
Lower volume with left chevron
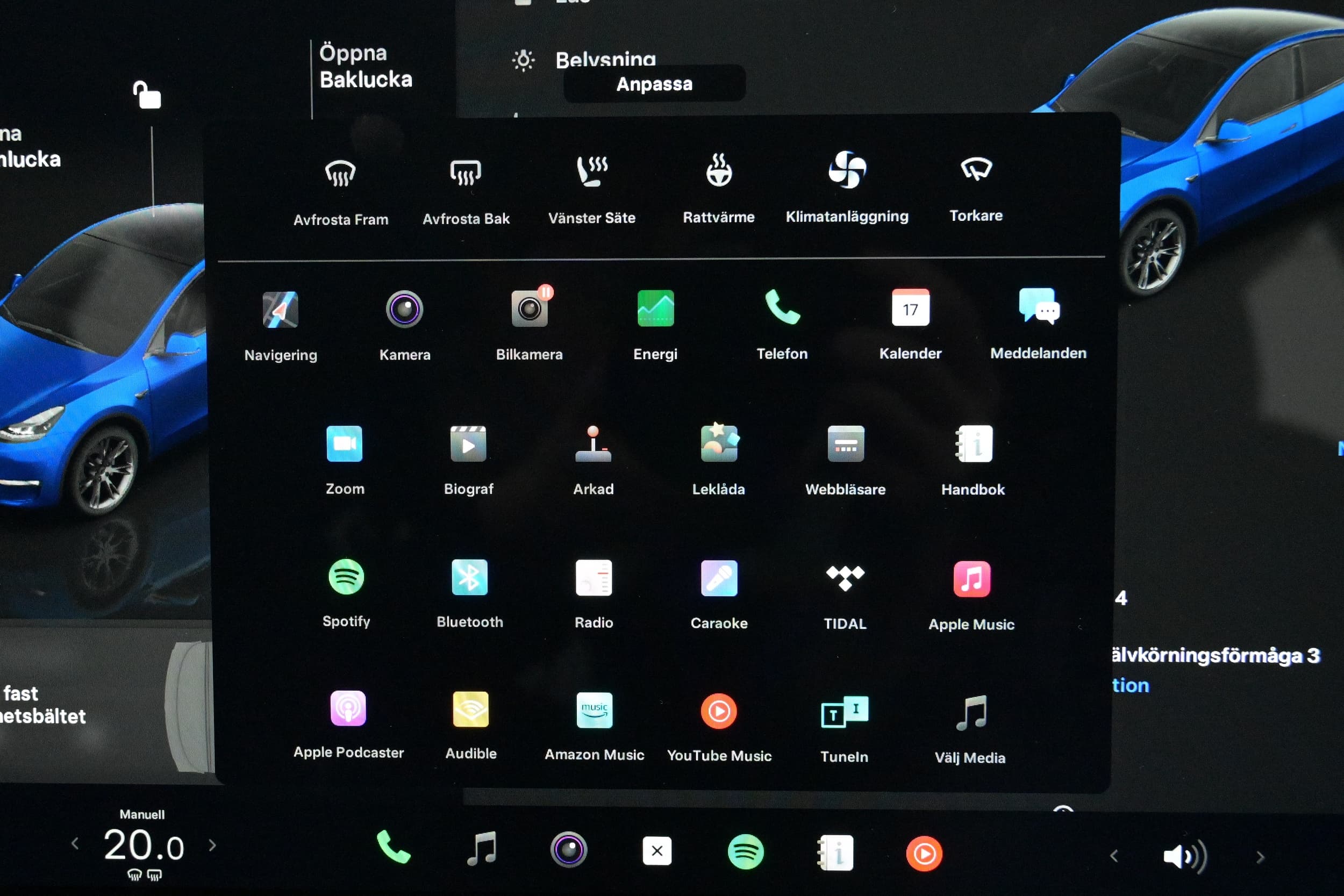(1114, 856)
